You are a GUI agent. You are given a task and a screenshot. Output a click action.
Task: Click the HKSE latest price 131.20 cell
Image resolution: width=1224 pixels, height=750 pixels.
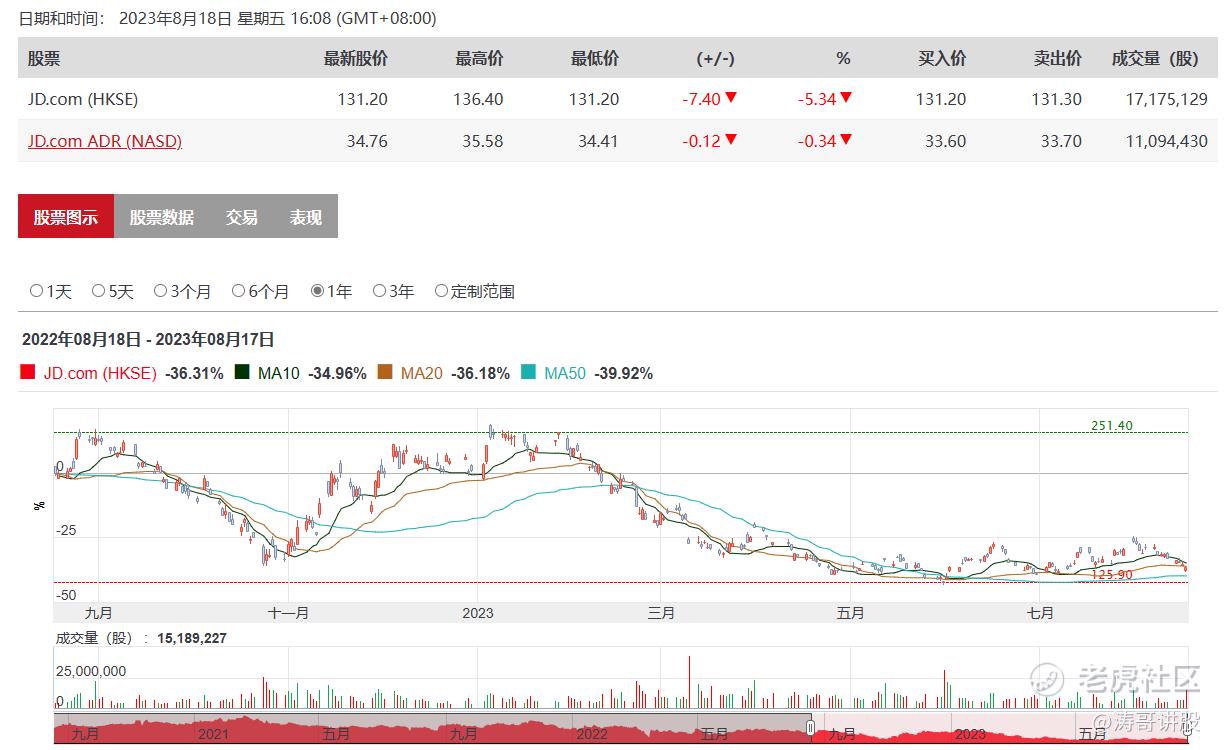tap(364, 99)
